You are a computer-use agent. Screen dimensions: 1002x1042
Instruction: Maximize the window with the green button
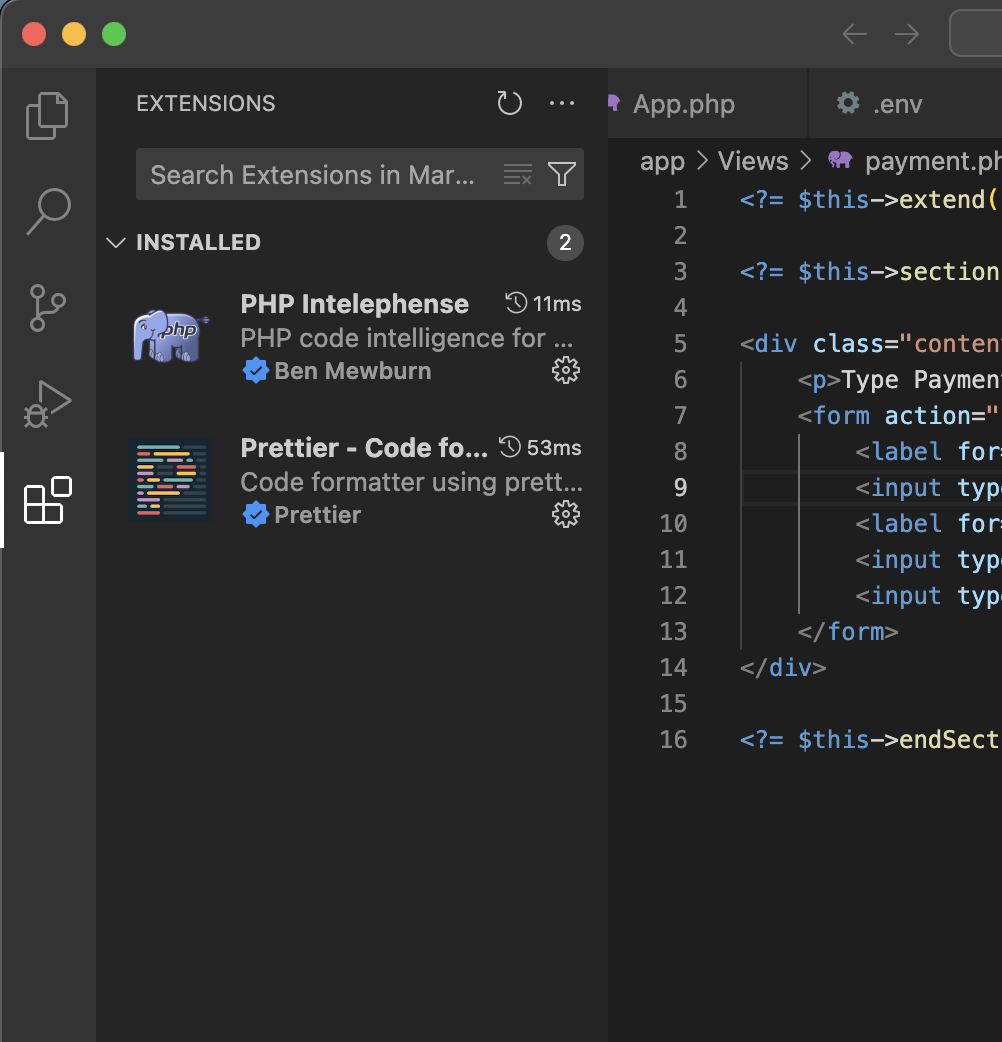114,34
